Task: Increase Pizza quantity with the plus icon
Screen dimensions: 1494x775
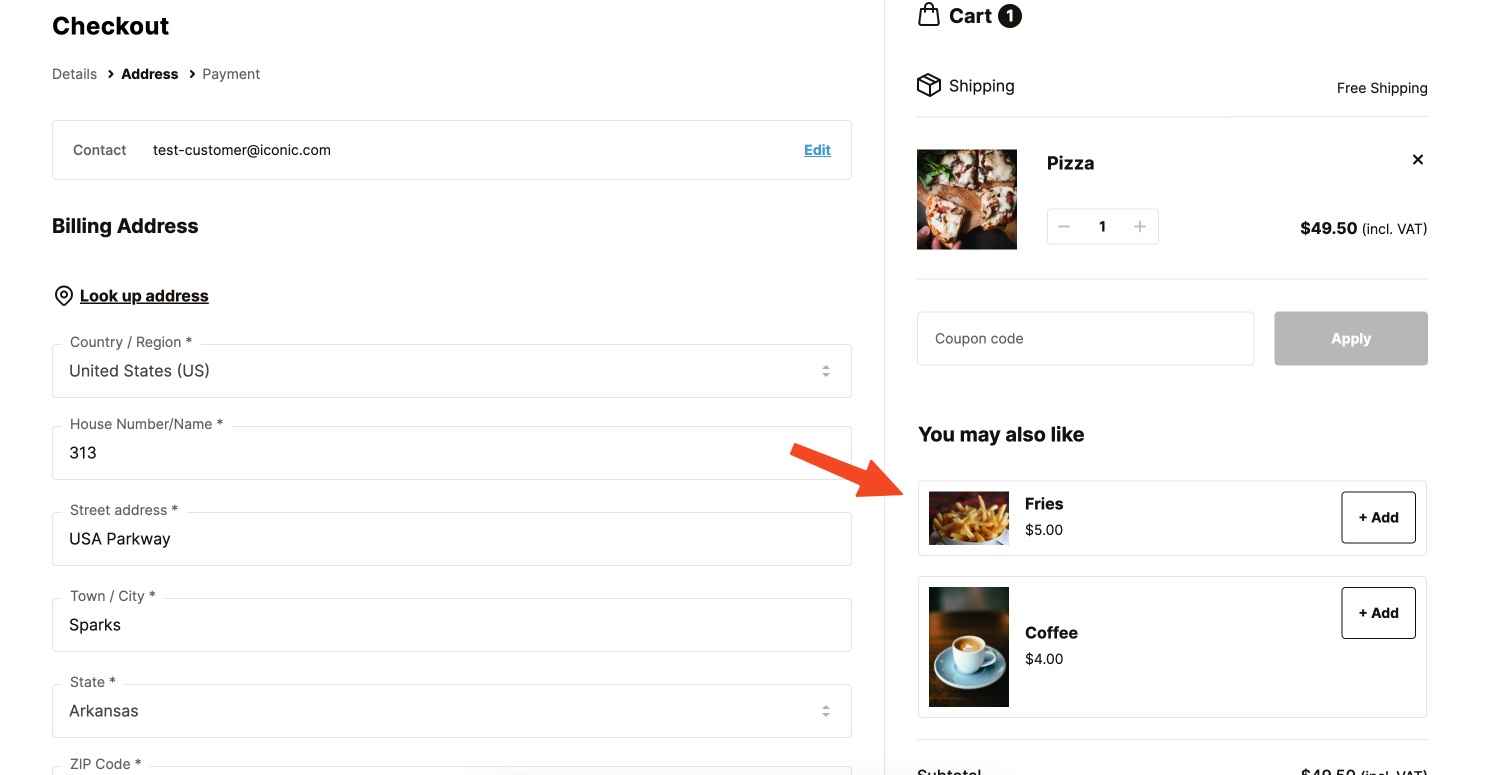Action: click(x=1140, y=226)
